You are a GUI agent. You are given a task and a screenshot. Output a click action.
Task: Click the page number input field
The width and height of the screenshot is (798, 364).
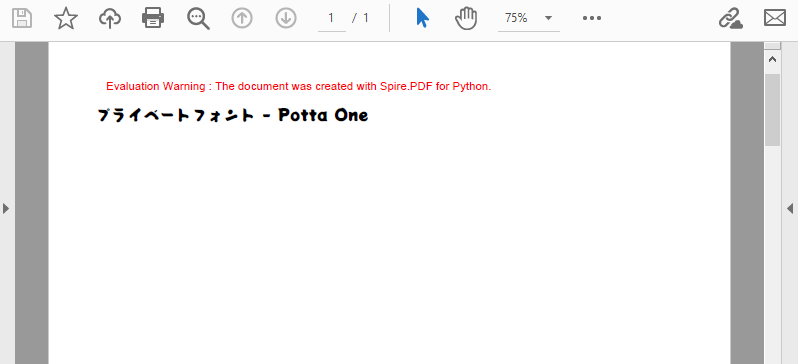[331, 18]
